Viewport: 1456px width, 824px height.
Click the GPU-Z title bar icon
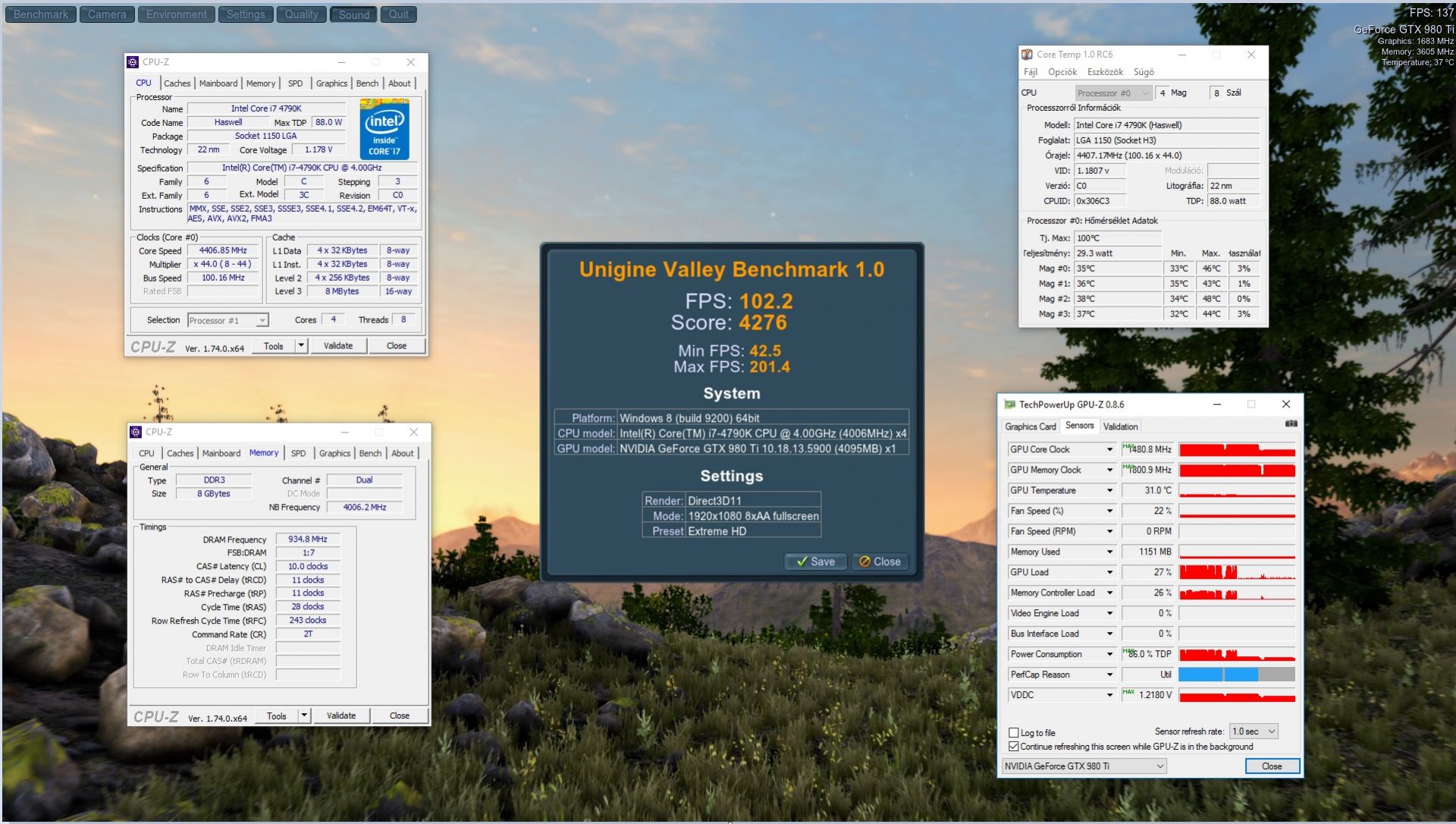click(x=1009, y=404)
